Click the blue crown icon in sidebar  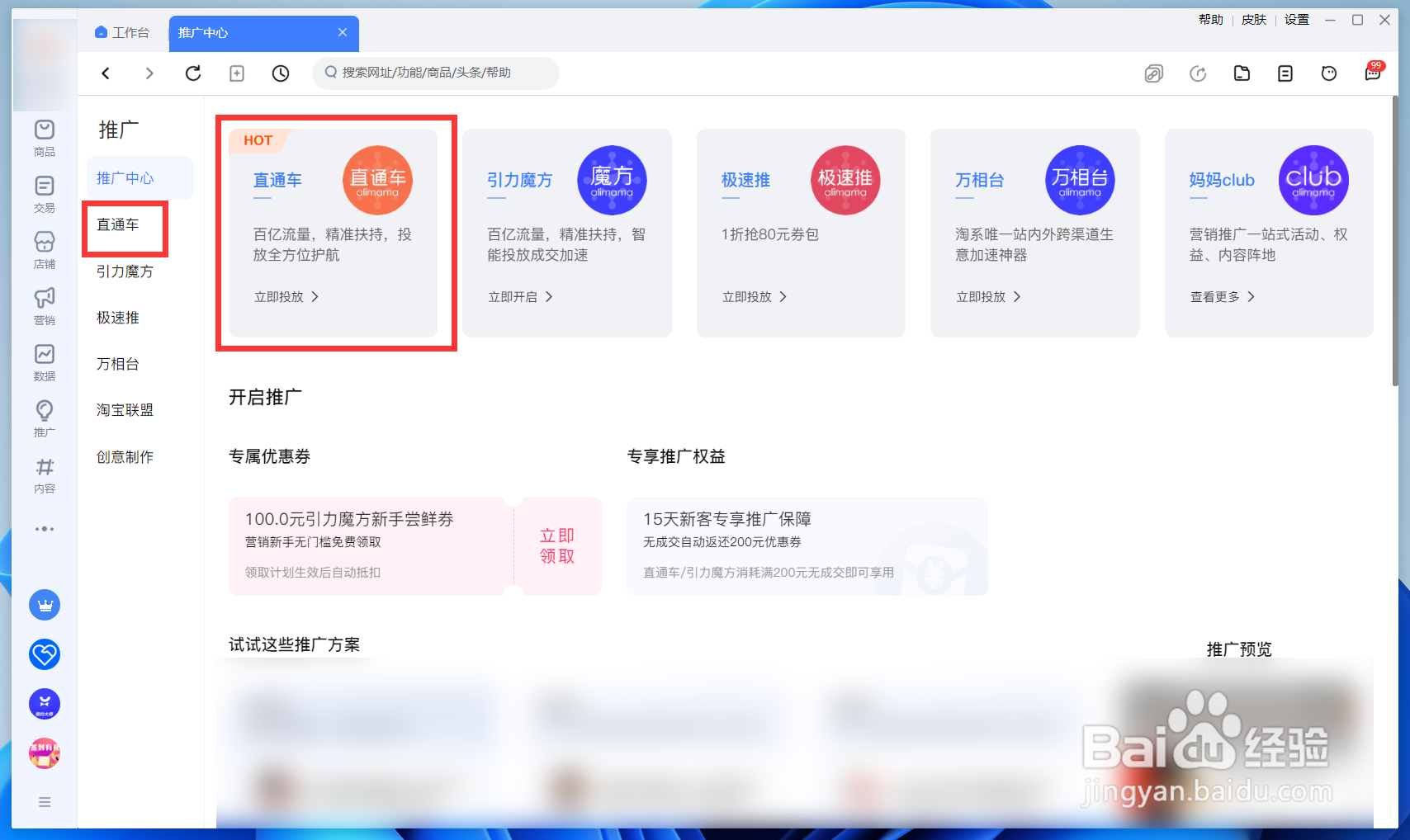(45, 605)
